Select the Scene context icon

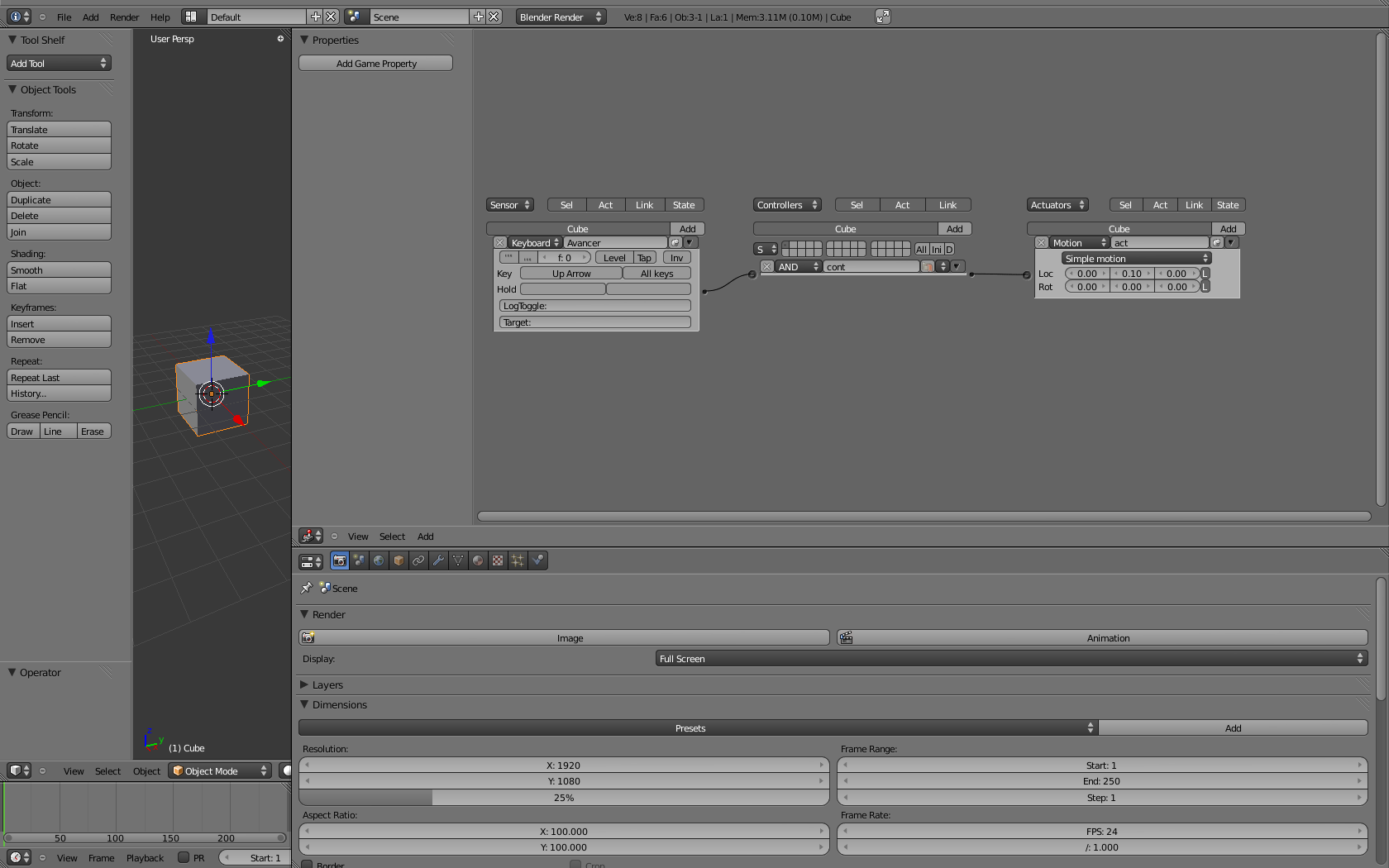pyautogui.click(x=359, y=560)
